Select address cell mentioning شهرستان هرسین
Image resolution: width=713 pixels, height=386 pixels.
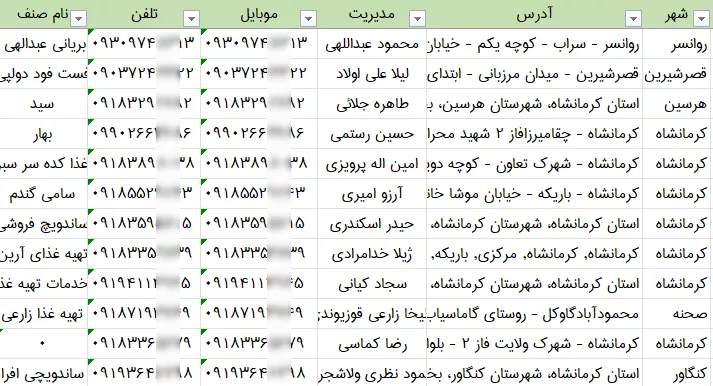tap(535, 104)
